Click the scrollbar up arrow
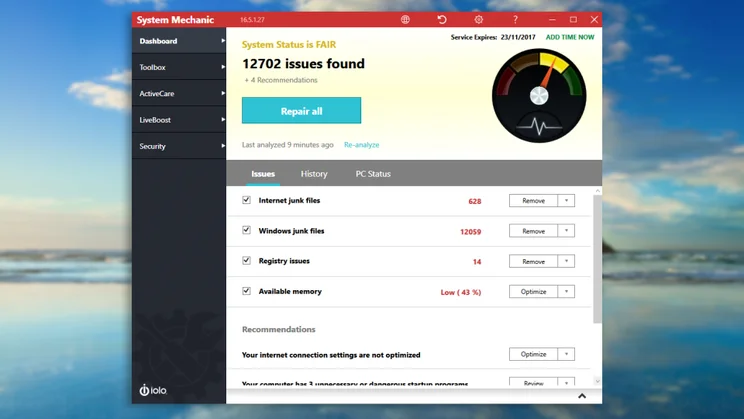Viewport: 744px width, 419px height. 597,191
